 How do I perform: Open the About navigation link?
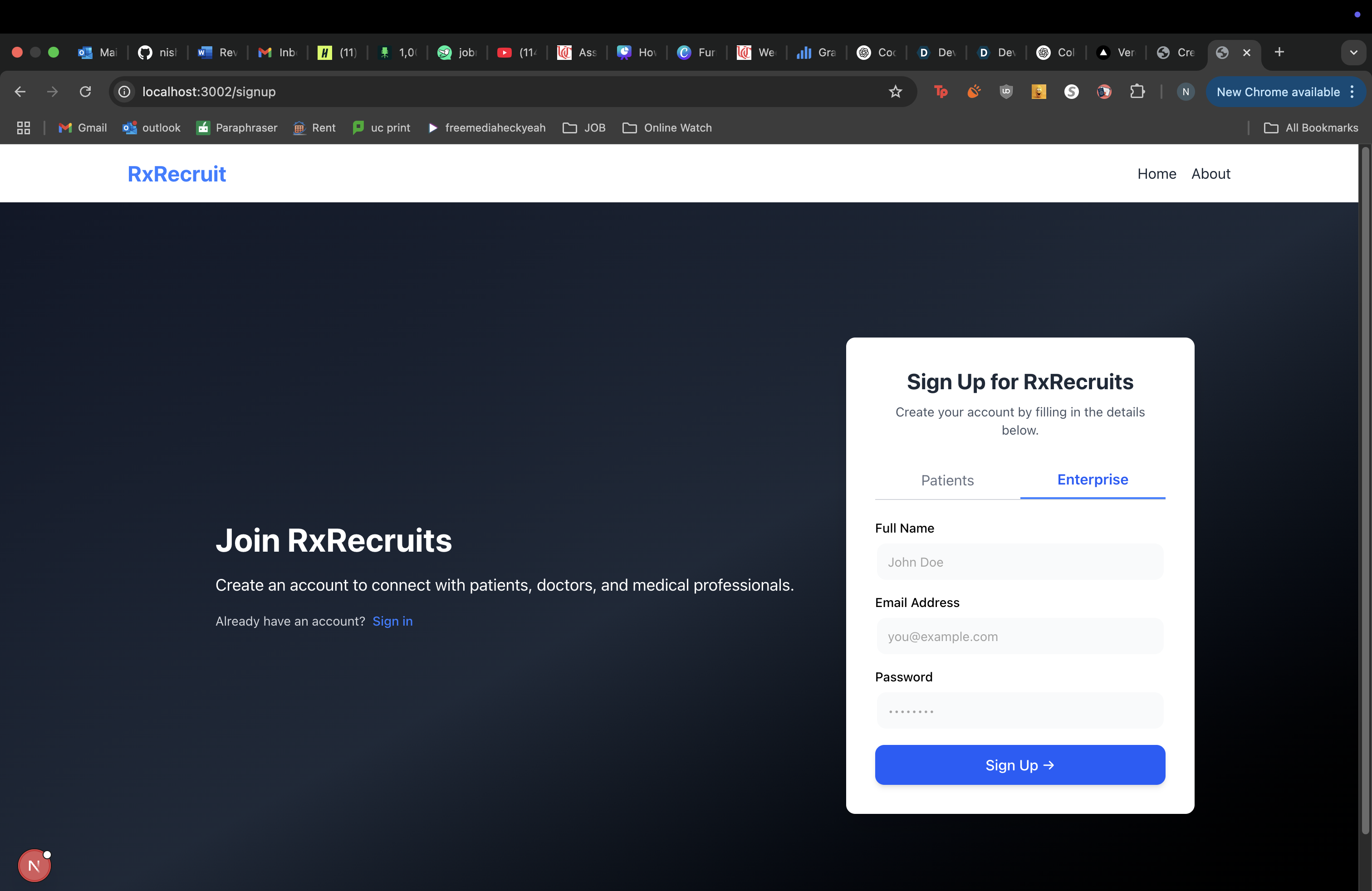tap(1210, 173)
